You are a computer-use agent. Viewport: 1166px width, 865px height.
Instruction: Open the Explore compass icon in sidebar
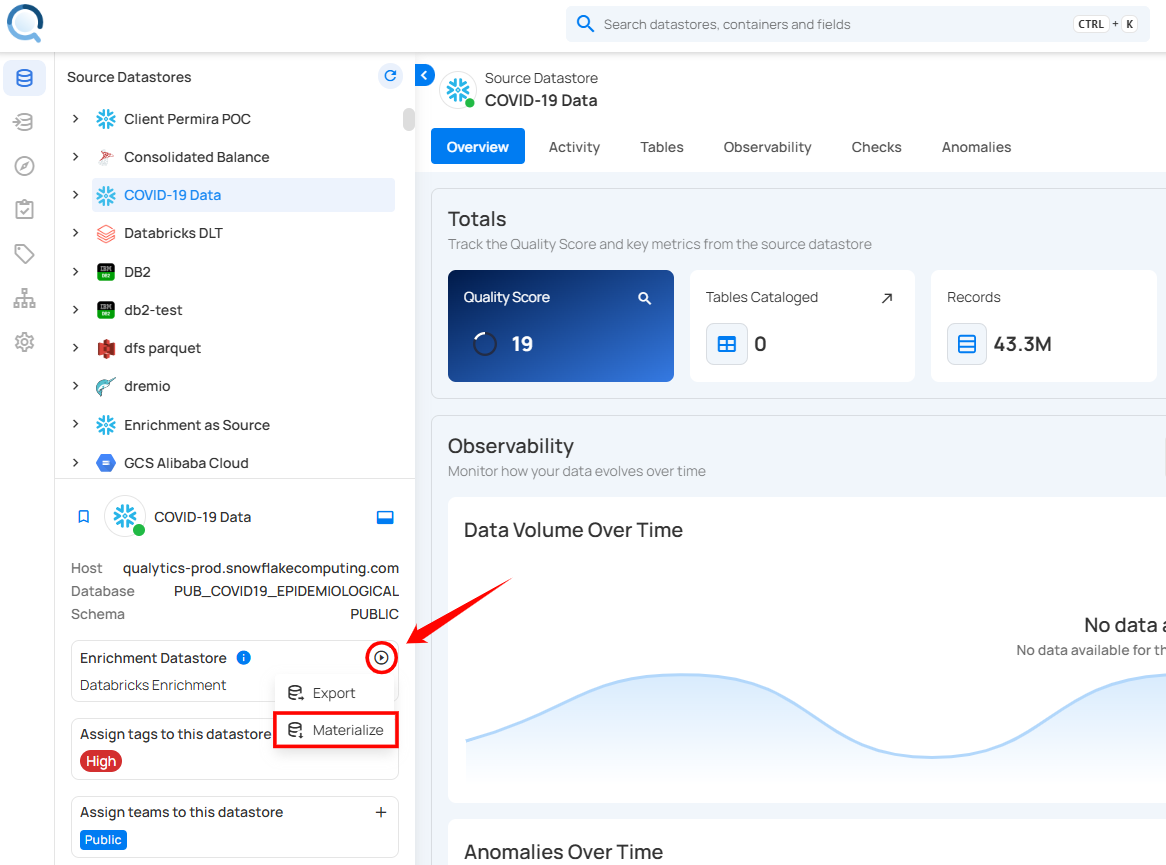(24, 166)
